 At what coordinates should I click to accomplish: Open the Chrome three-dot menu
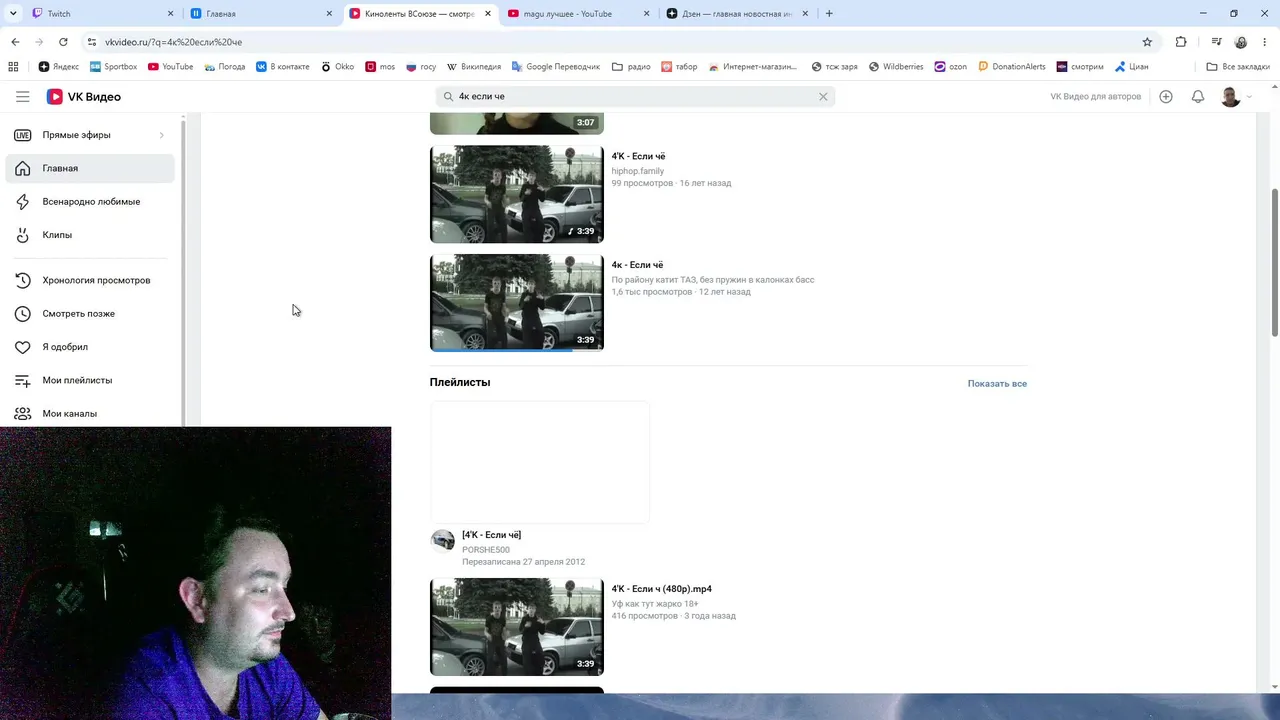1265,42
